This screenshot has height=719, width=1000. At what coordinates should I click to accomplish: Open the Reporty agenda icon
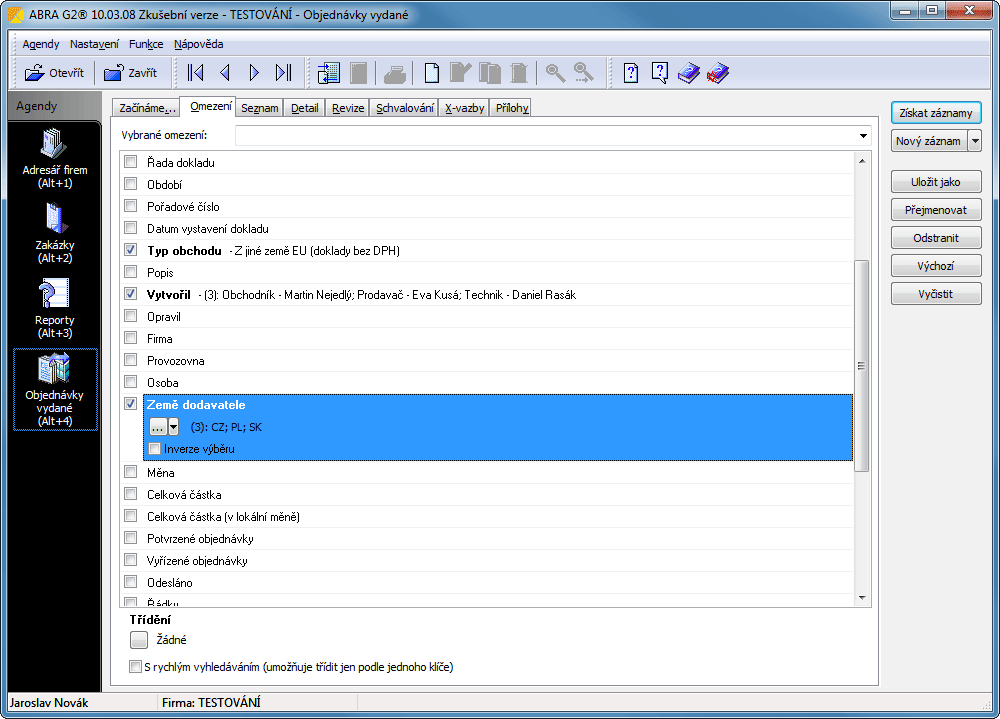[x=54, y=306]
